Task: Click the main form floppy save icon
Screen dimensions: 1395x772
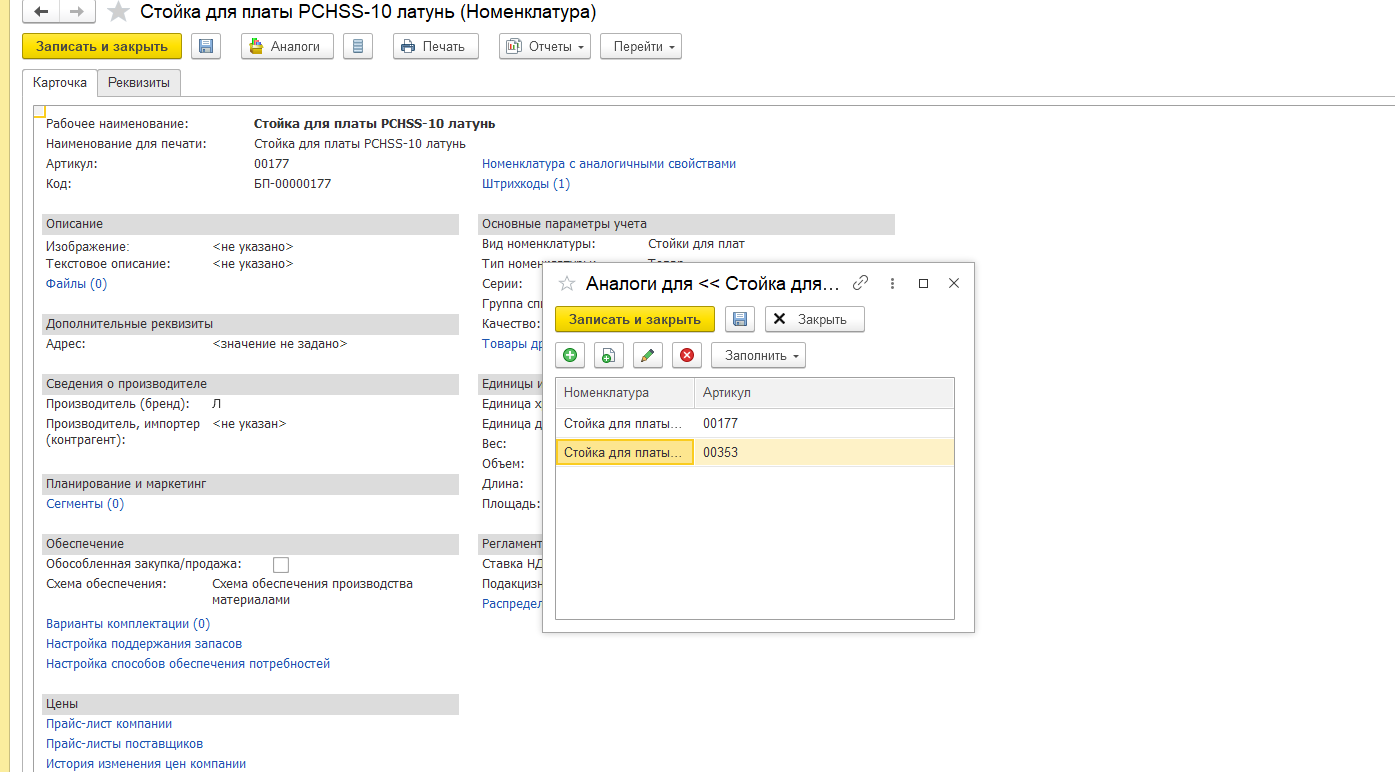Action: 206,46
